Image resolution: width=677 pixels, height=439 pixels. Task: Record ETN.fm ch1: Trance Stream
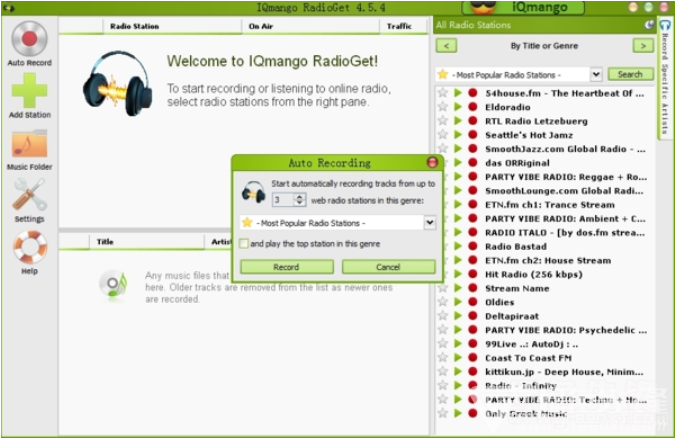tap(473, 205)
